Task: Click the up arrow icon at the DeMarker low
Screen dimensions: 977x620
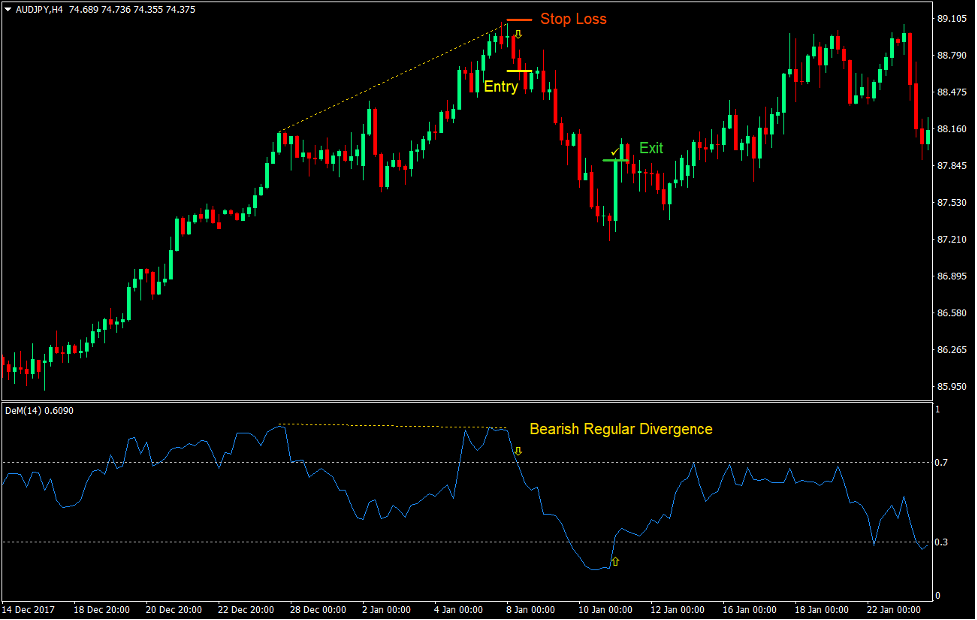Action: pos(615,561)
